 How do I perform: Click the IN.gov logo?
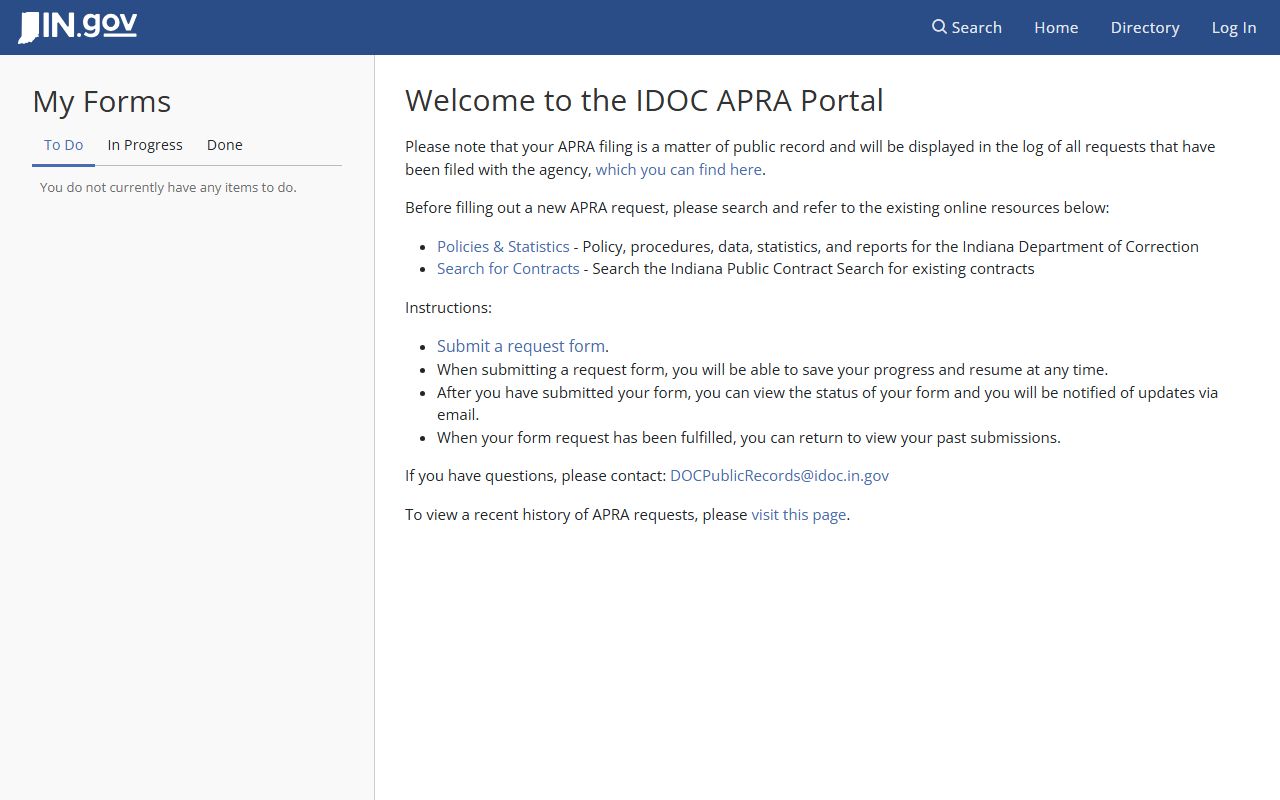(78, 27)
